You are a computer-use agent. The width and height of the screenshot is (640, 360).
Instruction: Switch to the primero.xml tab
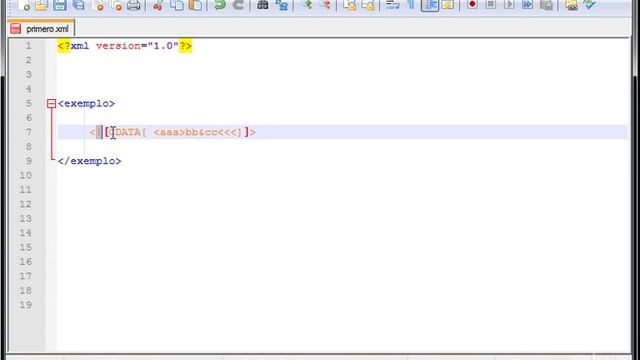point(41,29)
